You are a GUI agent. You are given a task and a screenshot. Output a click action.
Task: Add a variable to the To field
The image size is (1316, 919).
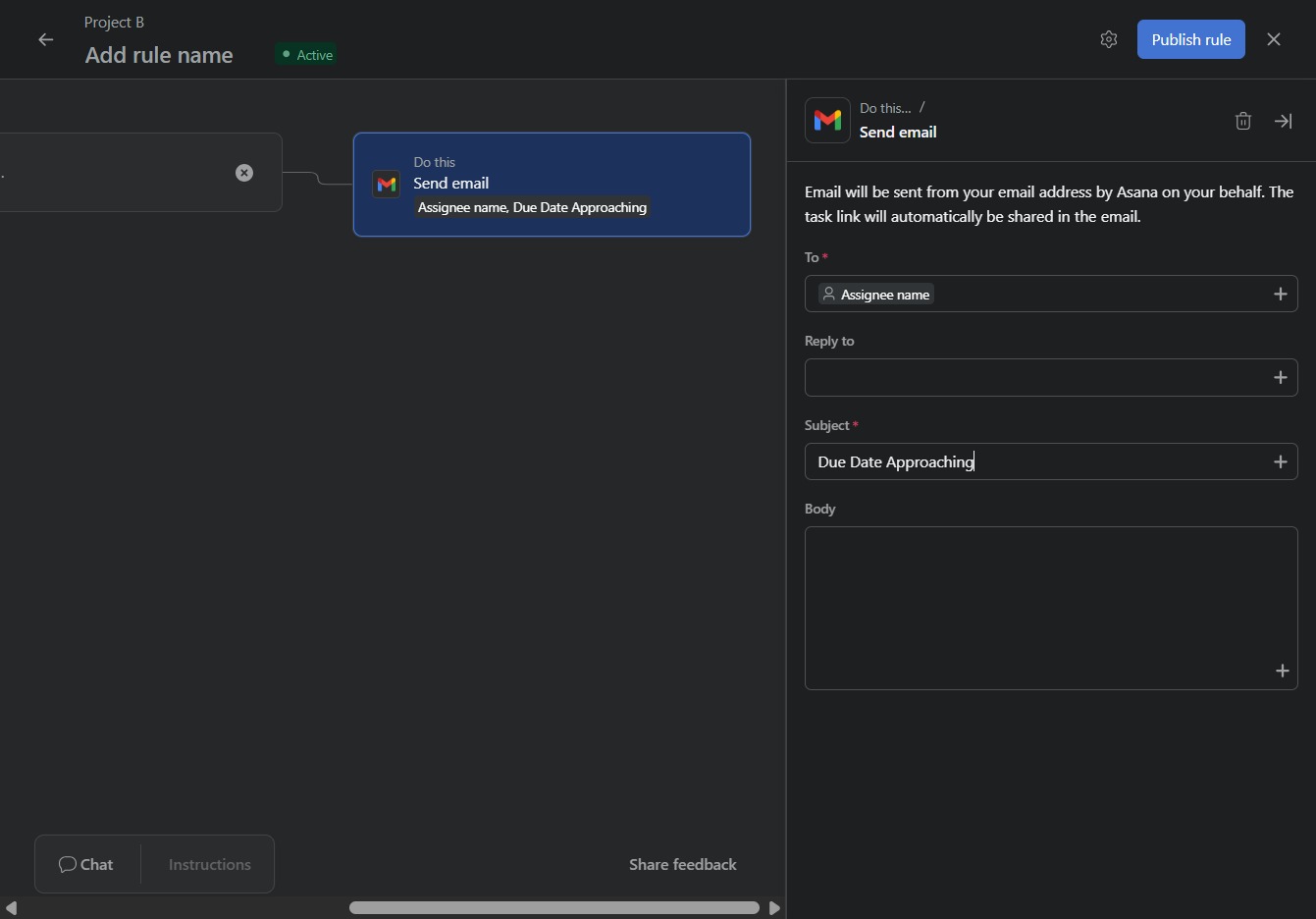1281,294
